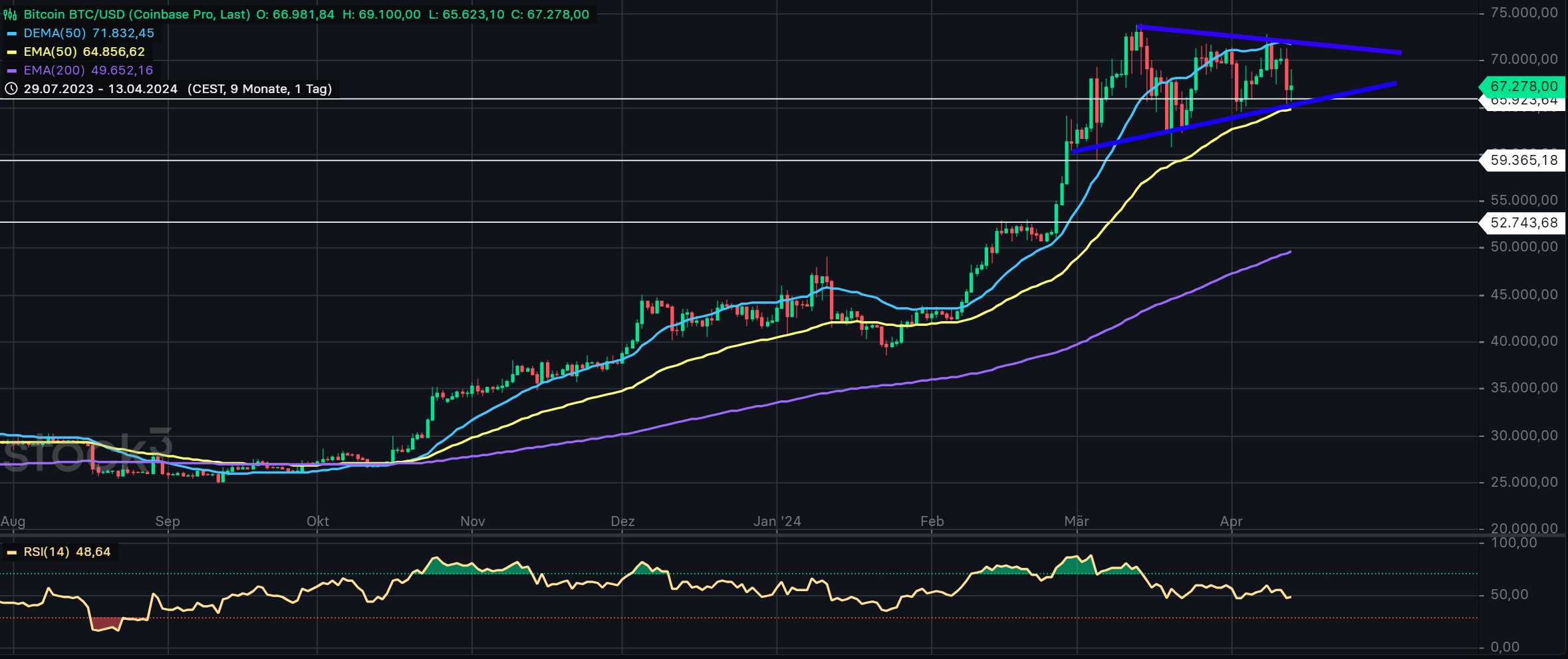Click the RSI(14) 48,64 indicator label
Screen dimensions: 1568x659
[x=67, y=552]
